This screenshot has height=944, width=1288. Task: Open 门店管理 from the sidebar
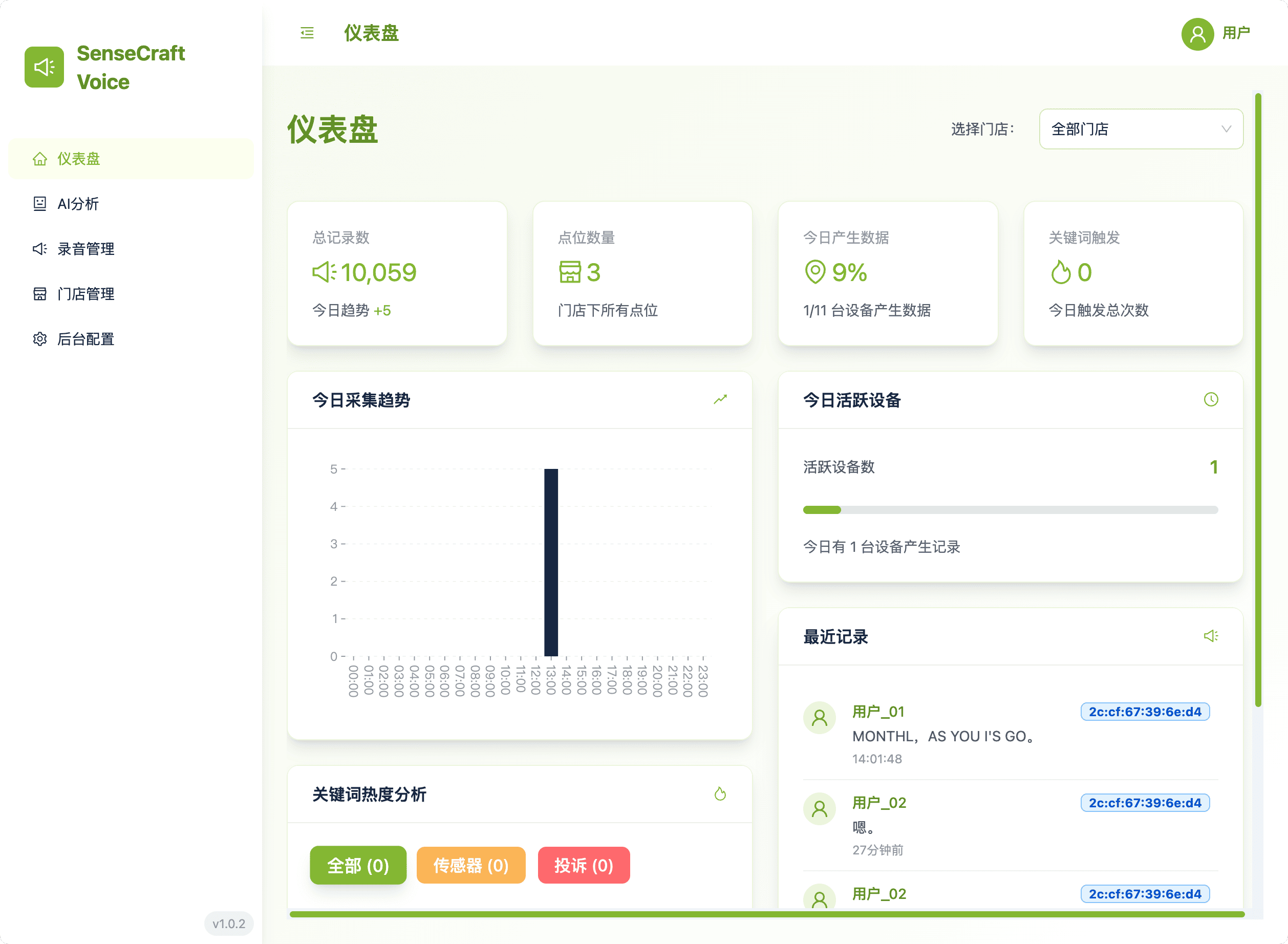coord(84,294)
